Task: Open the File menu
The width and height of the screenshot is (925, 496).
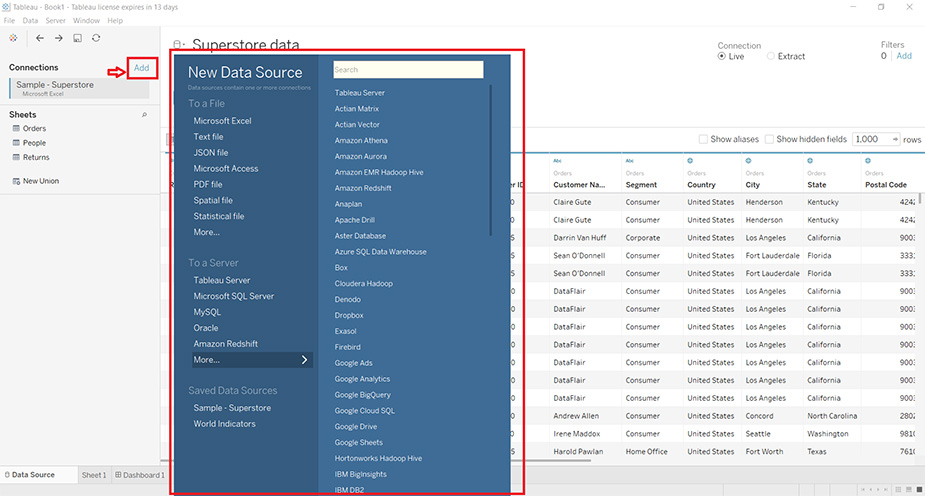Action: pos(9,21)
